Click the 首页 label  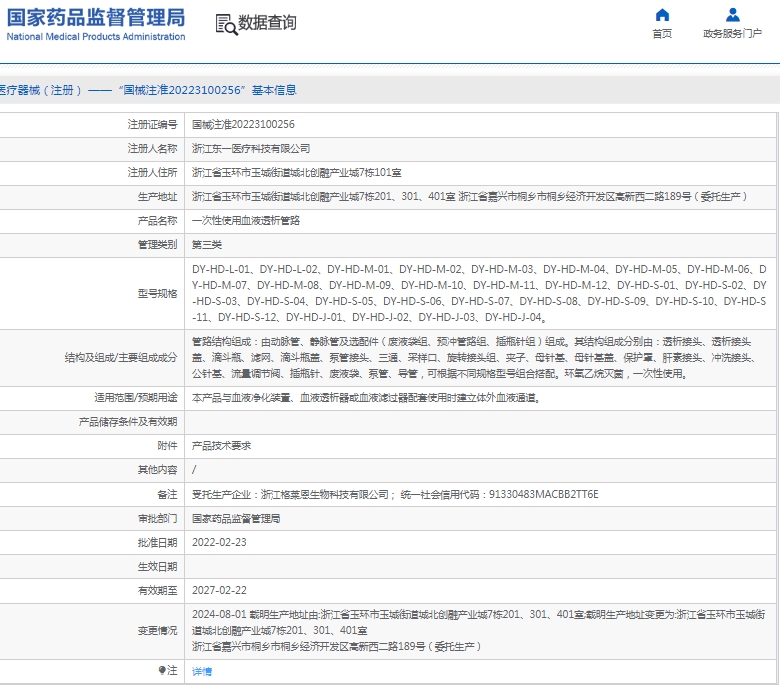pos(662,34)
